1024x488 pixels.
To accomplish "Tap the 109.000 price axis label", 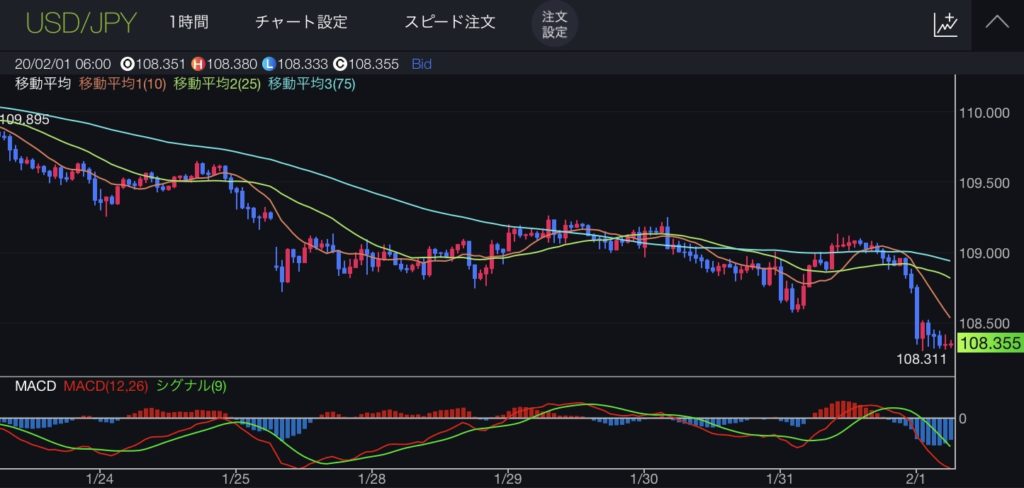I will pos(984,253).
